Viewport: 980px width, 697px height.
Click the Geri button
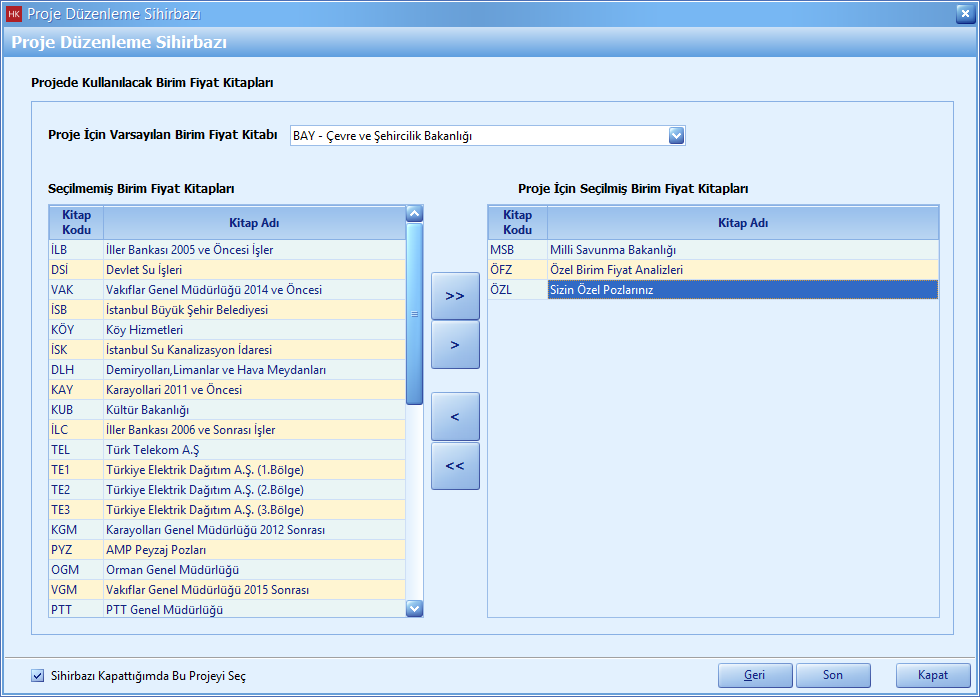[x=755, y=675]
